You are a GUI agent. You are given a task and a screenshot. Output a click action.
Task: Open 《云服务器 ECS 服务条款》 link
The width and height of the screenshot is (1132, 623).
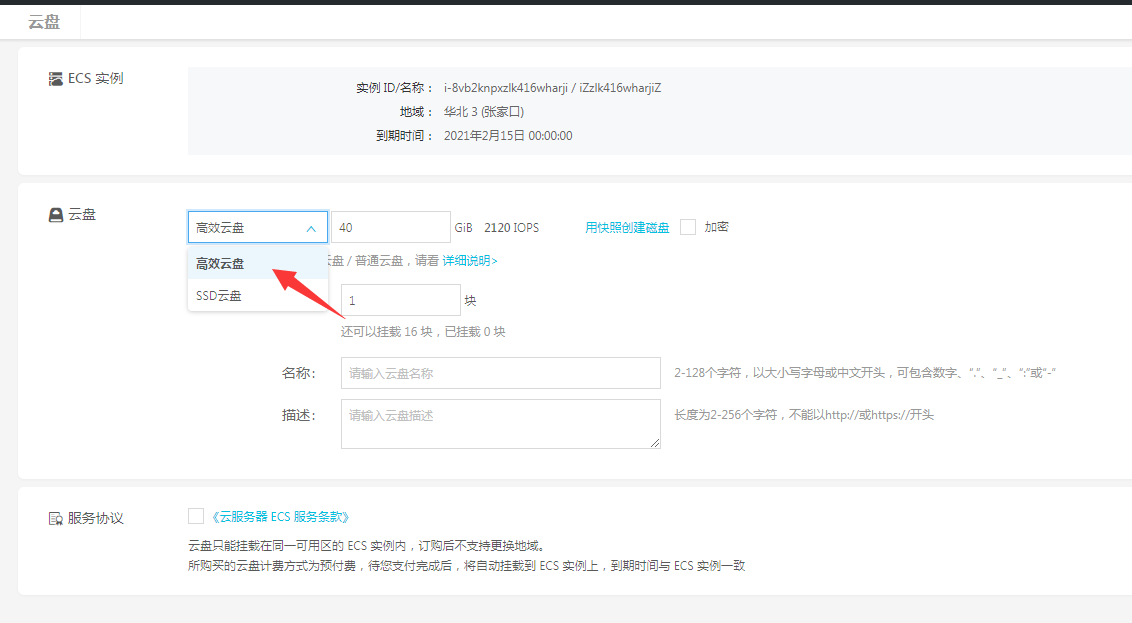(x=281, y=517)
